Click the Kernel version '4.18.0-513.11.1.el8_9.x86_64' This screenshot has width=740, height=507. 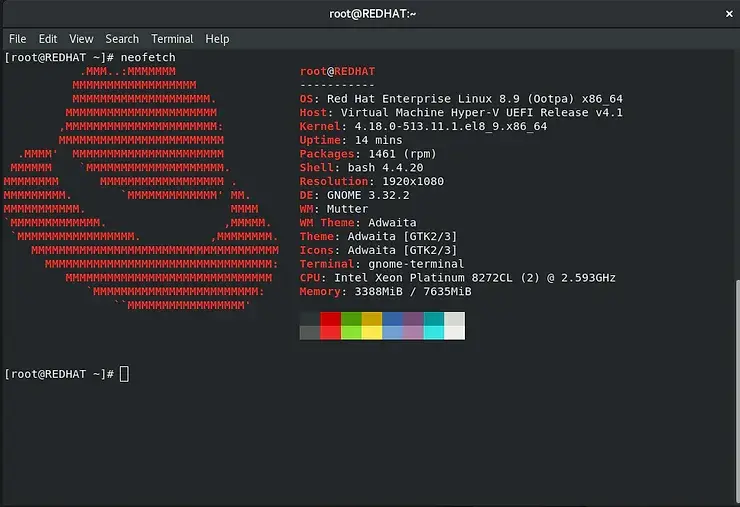point(451,126)
